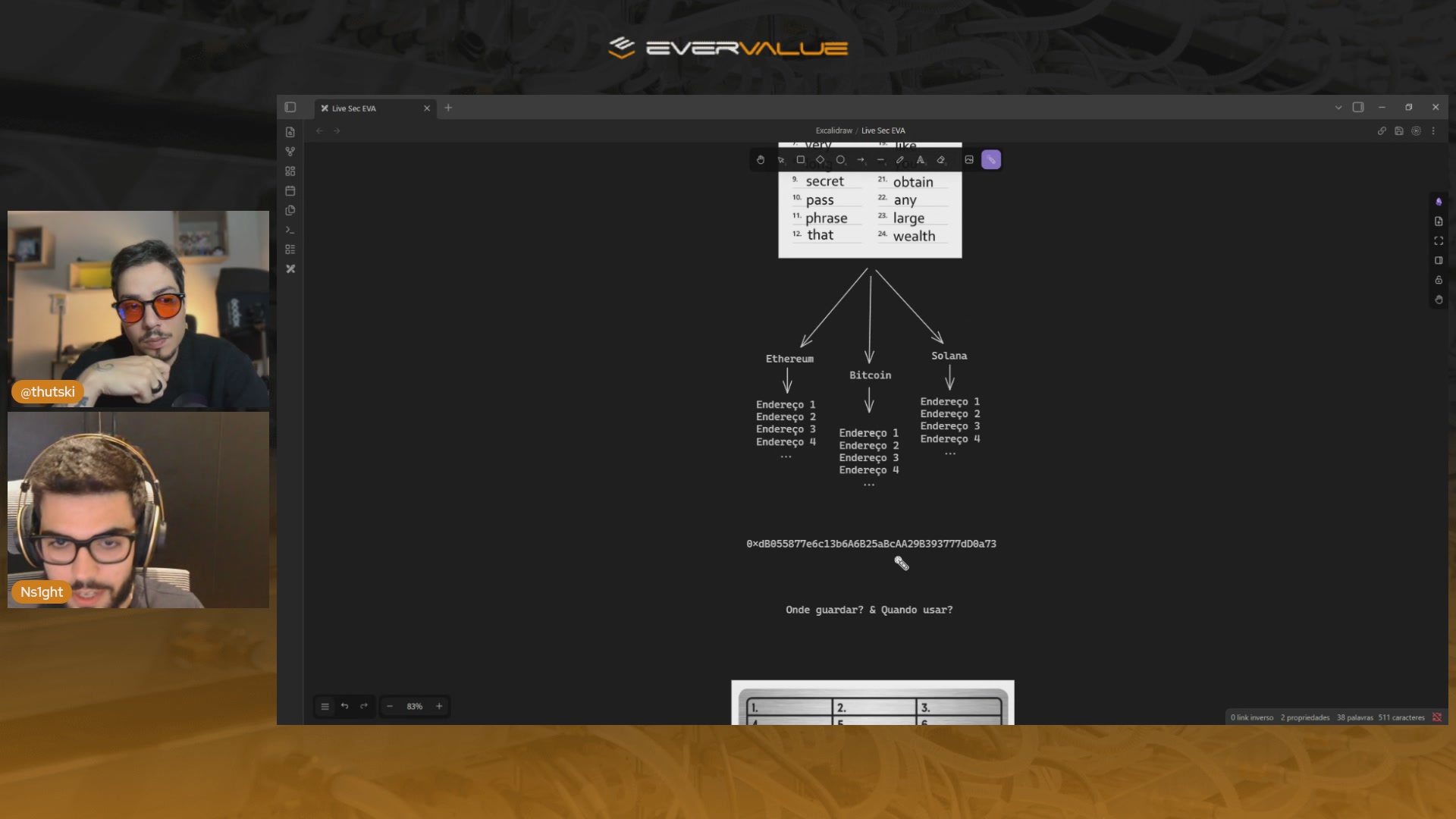Close the Live Sec EVA tab

click(427, 108)
